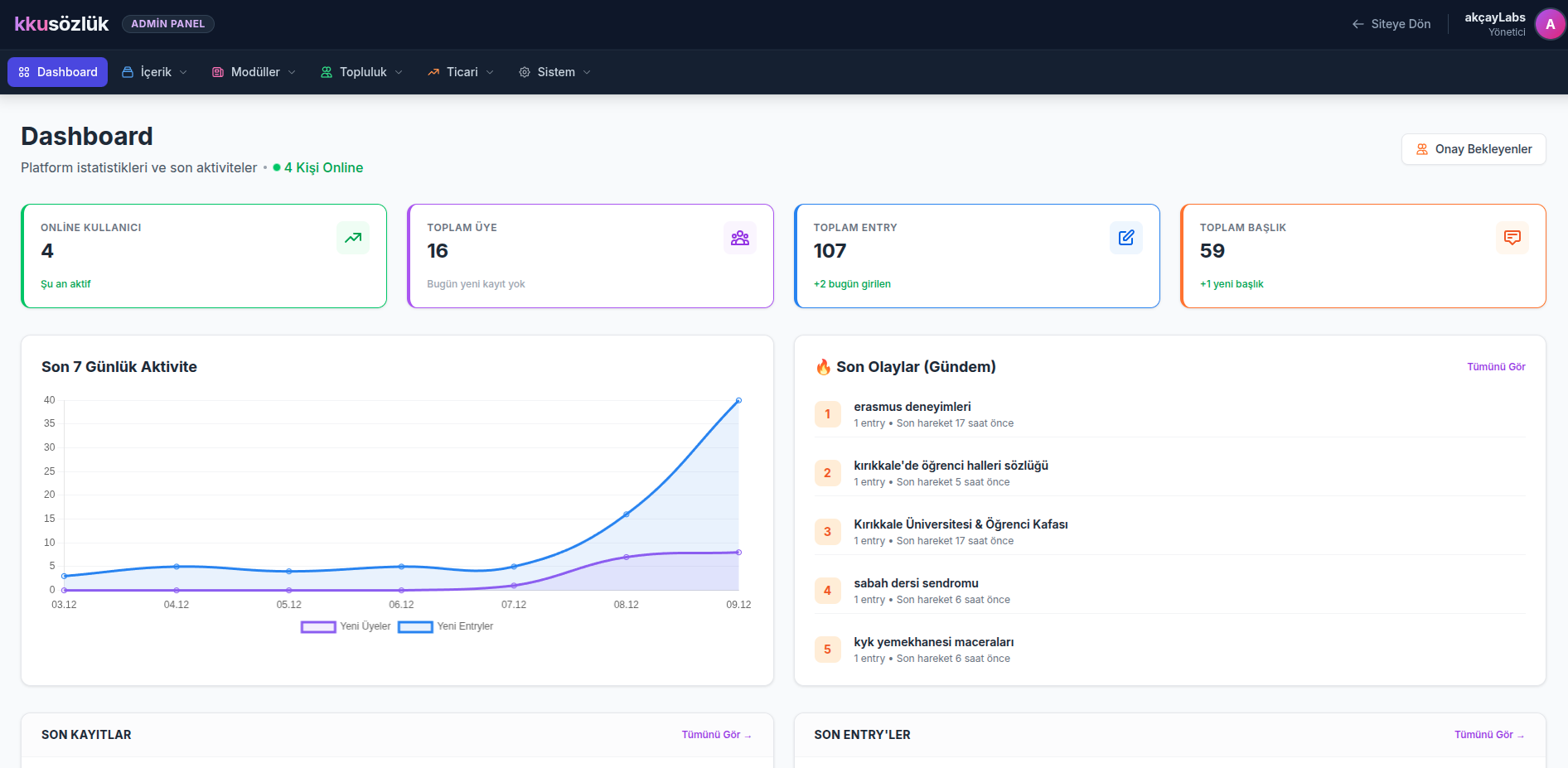Click the trending arrow icon in Online Kullanıcı card
1568x768 pixels.
[353, 238]
